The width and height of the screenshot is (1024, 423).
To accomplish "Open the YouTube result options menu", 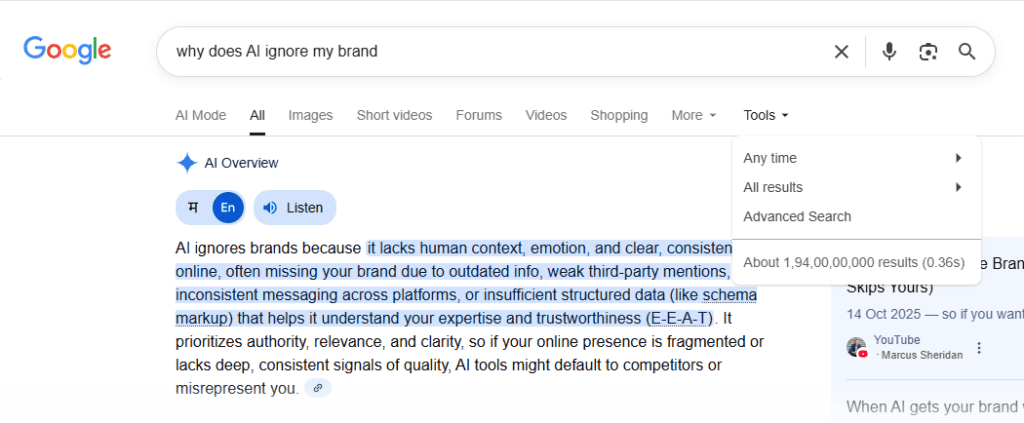I will pos(979,348).
